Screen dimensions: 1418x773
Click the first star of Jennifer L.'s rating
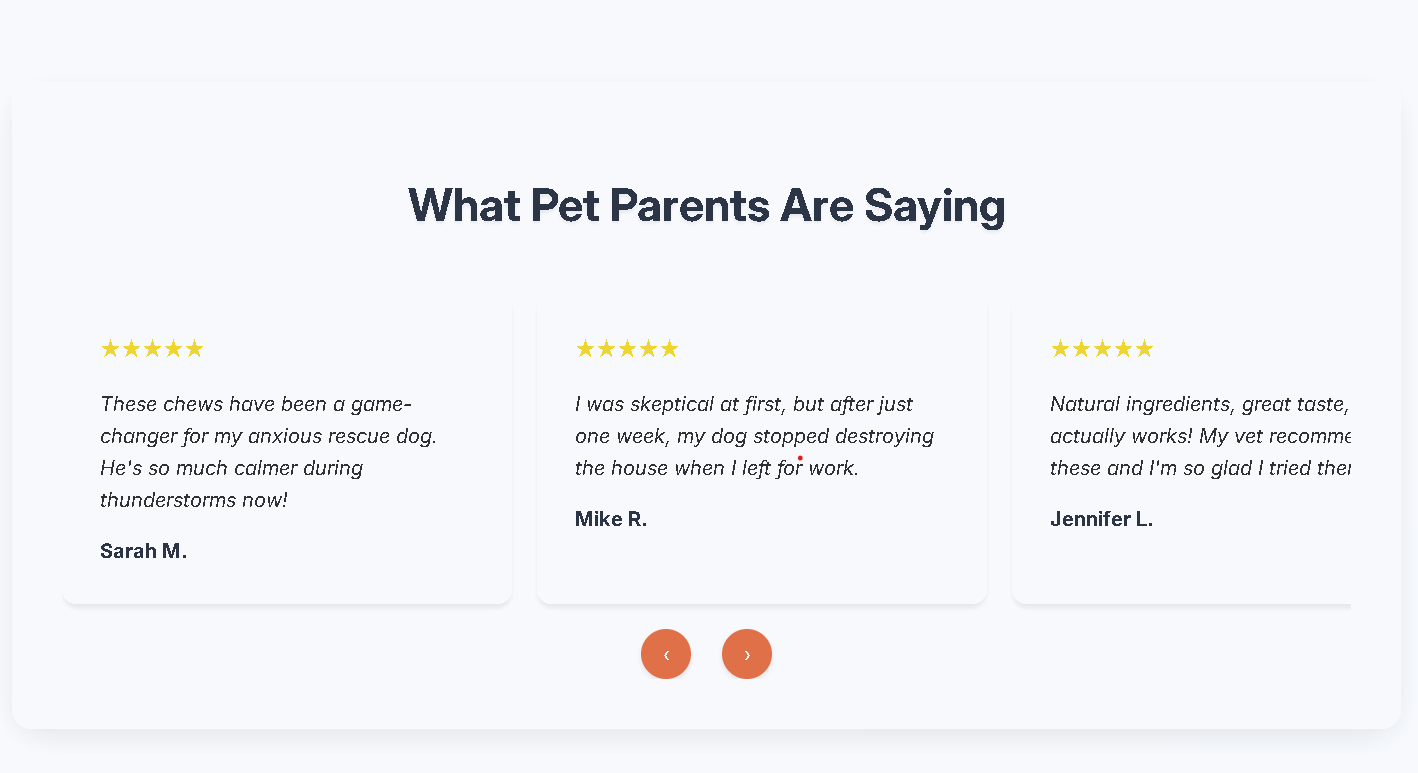tap(1060, 349)
